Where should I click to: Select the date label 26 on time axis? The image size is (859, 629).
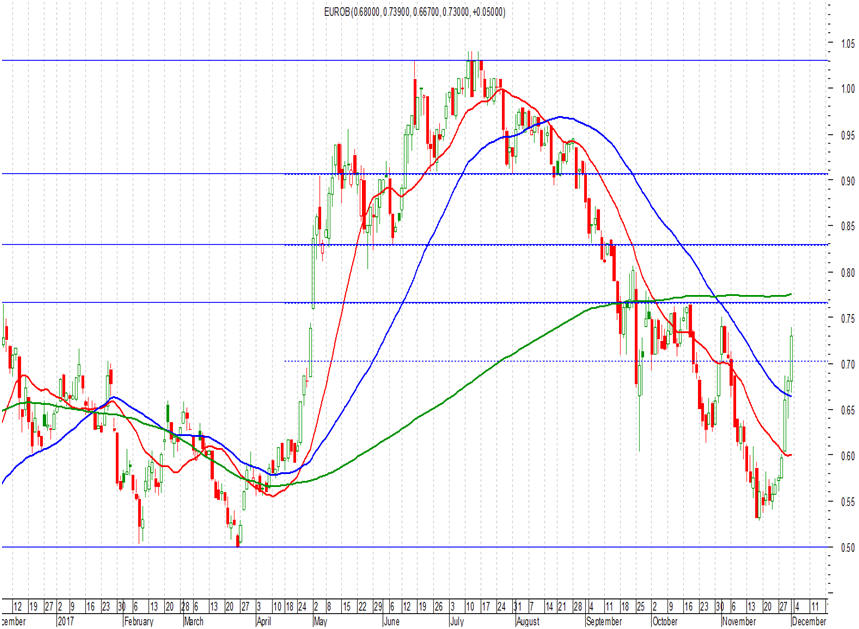click(438, 607)
